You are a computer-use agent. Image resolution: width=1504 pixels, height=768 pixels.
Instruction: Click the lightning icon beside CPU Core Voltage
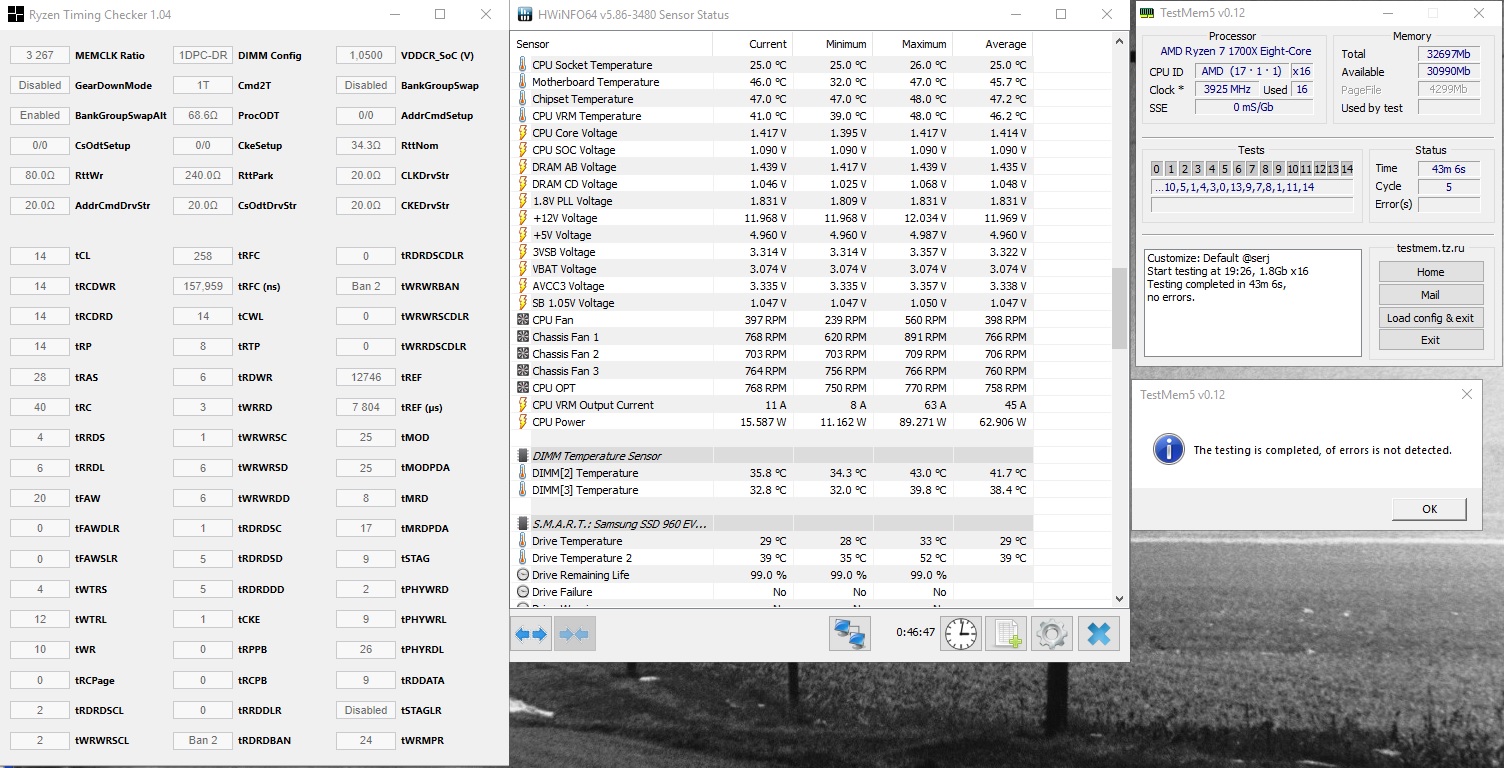(x=522, y=133)
